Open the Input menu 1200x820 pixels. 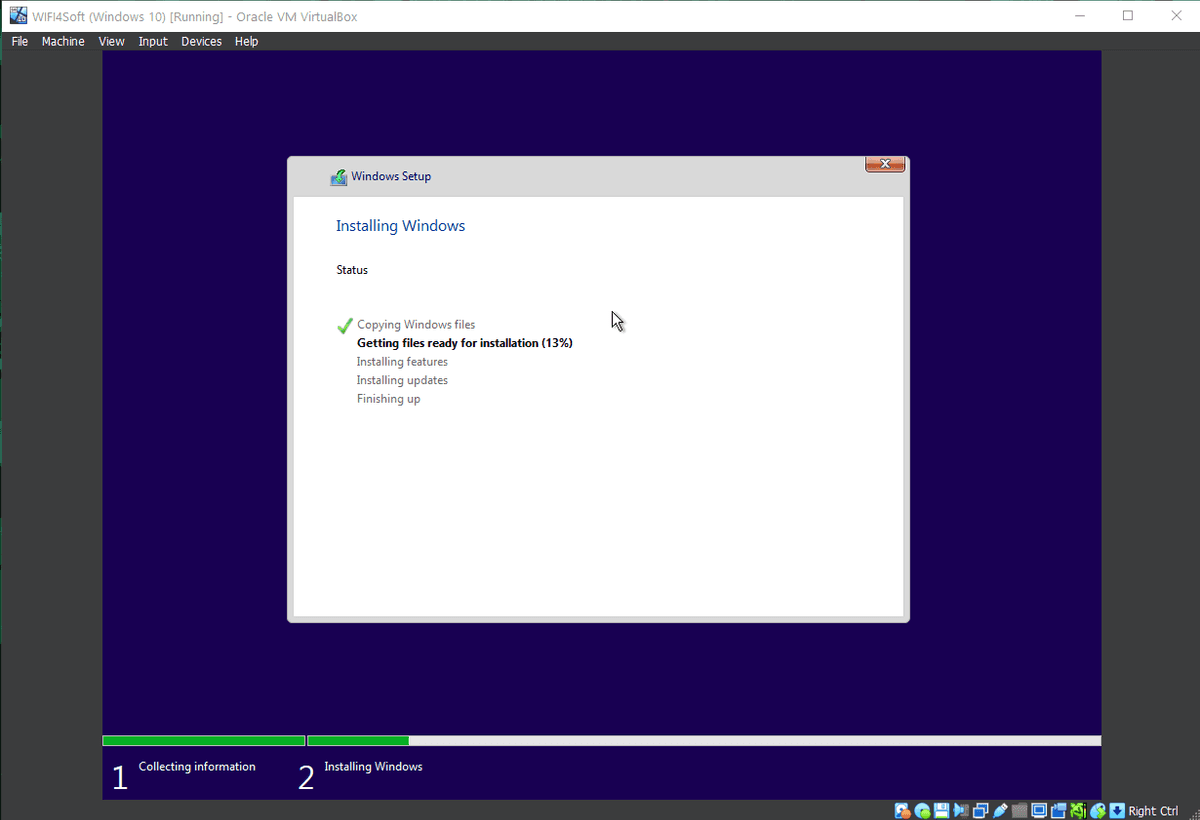point(153,41)
